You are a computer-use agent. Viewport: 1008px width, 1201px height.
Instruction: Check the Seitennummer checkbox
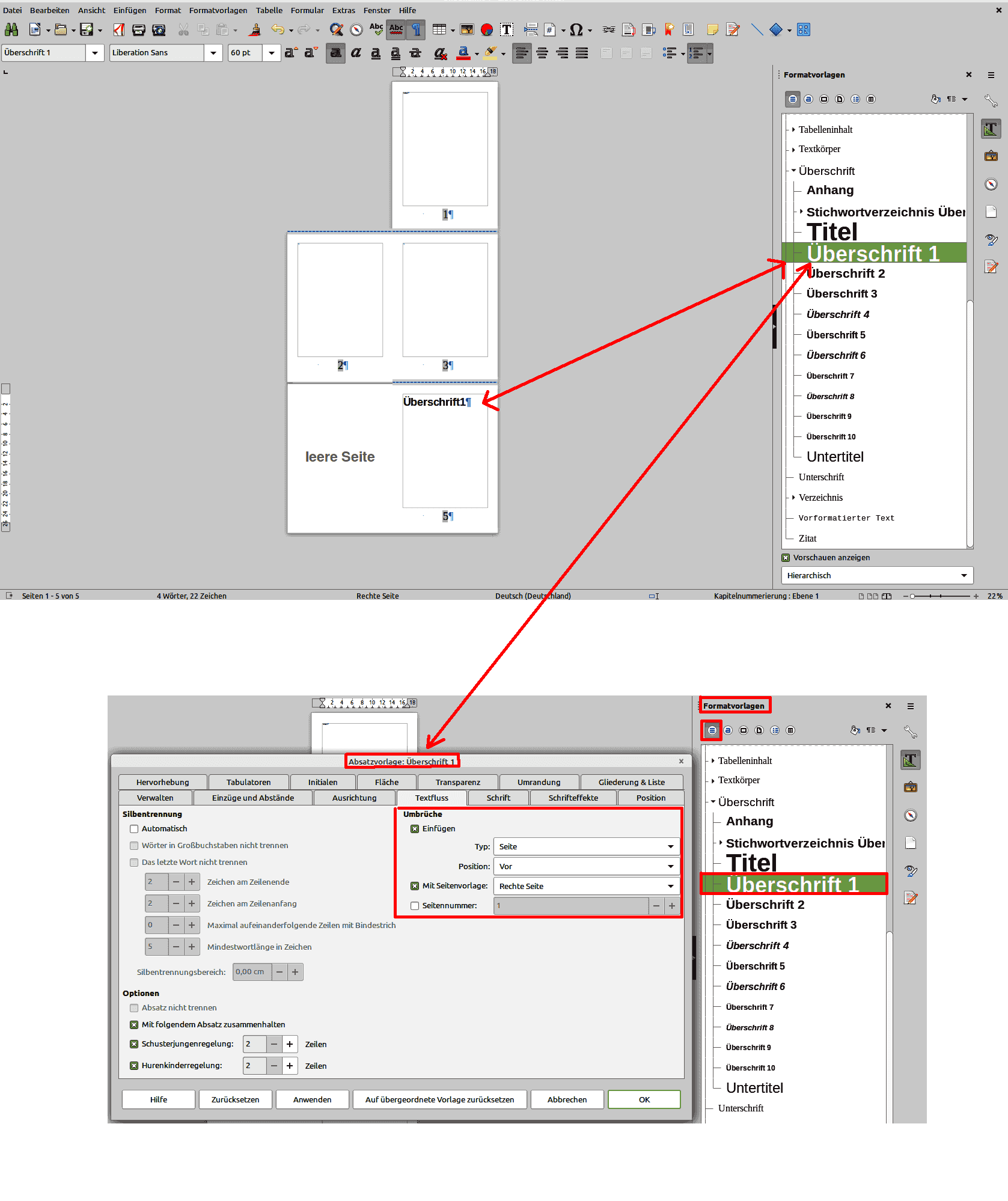(415, 906)
